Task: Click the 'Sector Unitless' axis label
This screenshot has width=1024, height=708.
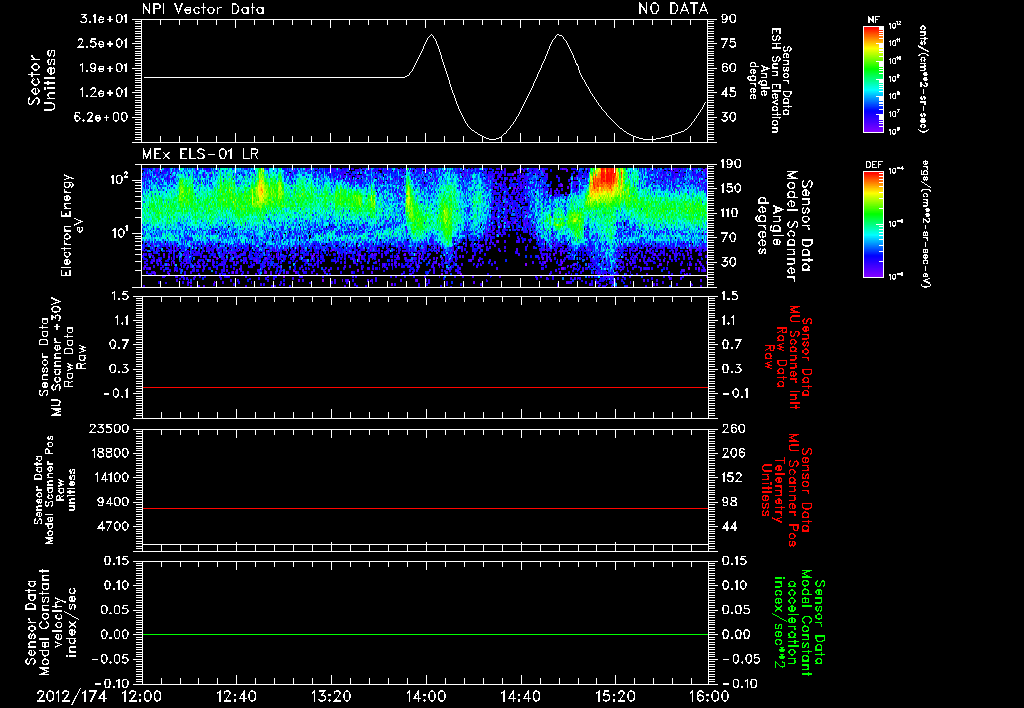Action: [41, 80]
